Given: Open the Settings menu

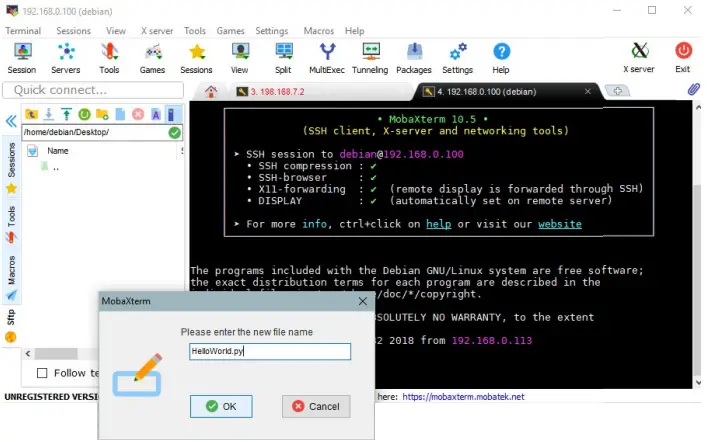Looking at the screenshot, I should 271,31.
